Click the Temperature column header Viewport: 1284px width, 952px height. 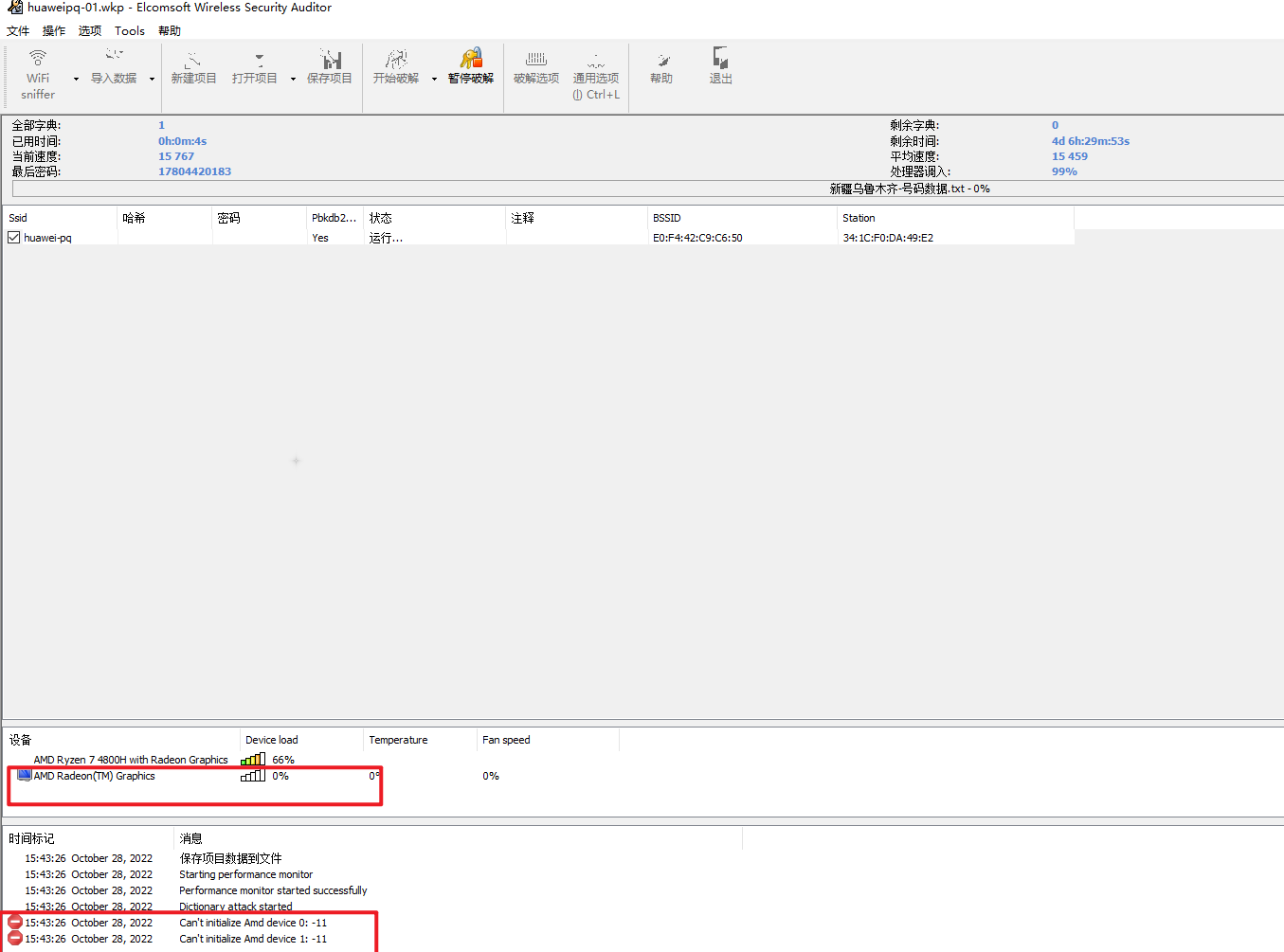tap(420, 740)
